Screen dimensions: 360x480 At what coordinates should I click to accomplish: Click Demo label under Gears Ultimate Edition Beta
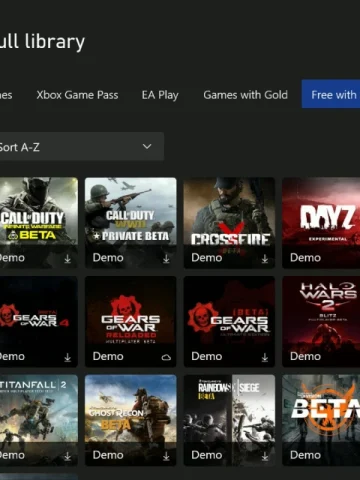tap(207, 356)
